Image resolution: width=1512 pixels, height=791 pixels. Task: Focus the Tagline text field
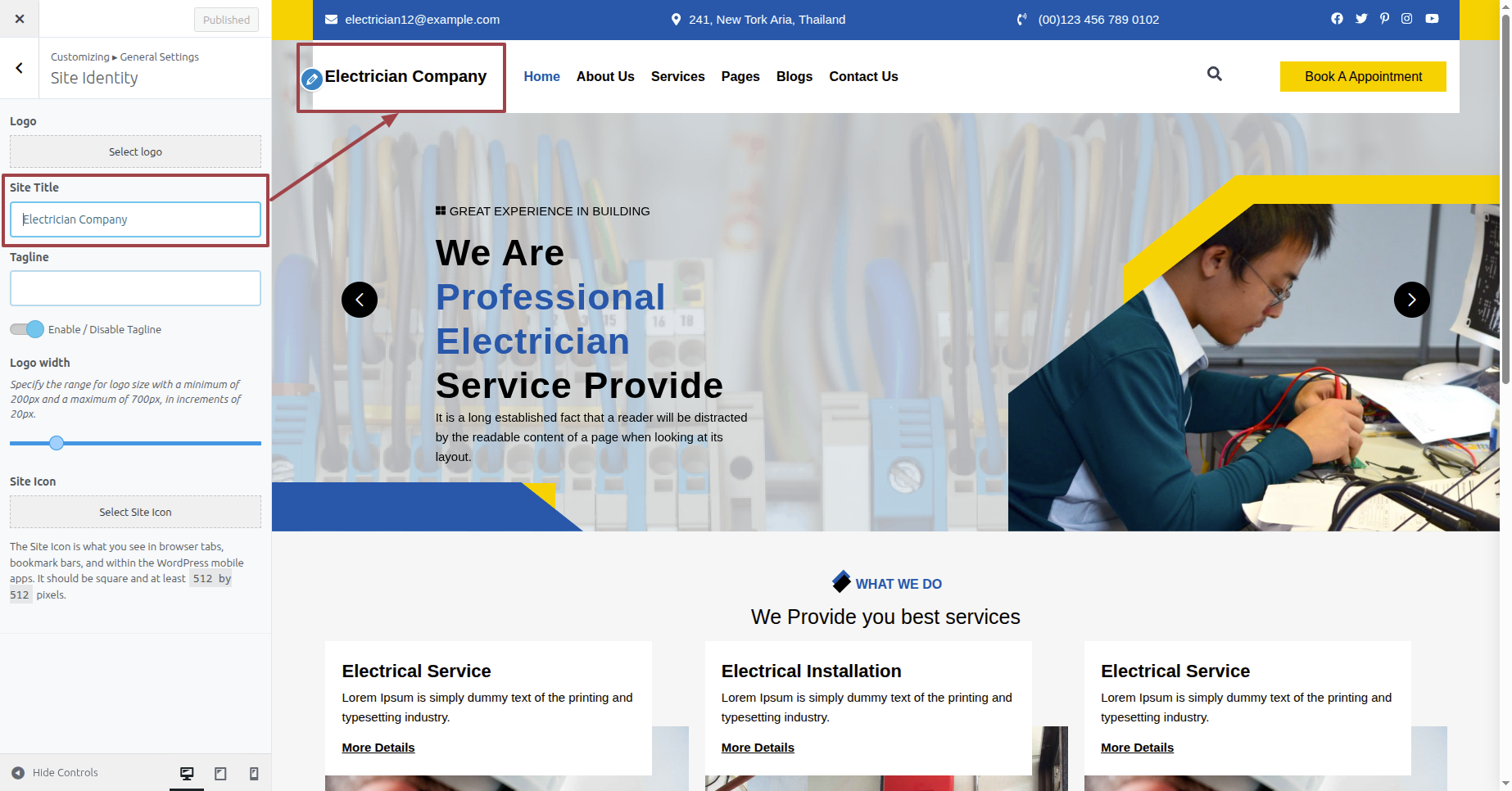(x=135, y=288)
